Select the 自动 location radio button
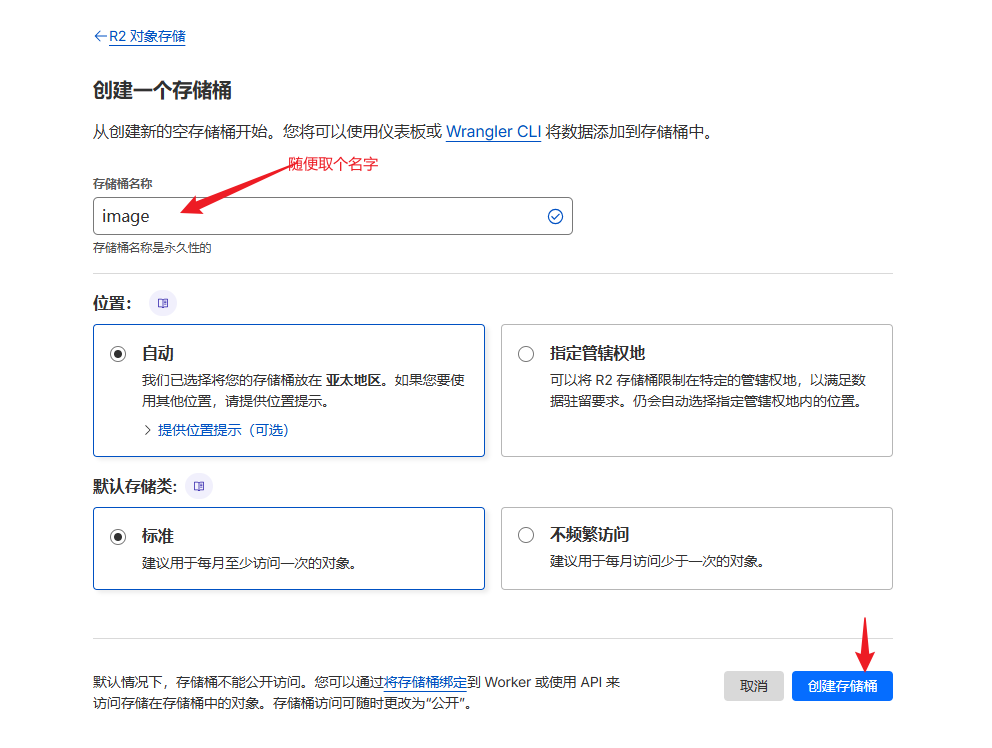This screenshot has width=992, height=748. coord(118,354)
